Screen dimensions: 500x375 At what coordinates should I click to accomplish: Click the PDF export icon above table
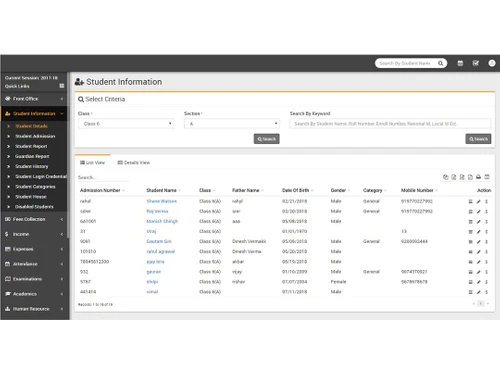click(470, 177)
